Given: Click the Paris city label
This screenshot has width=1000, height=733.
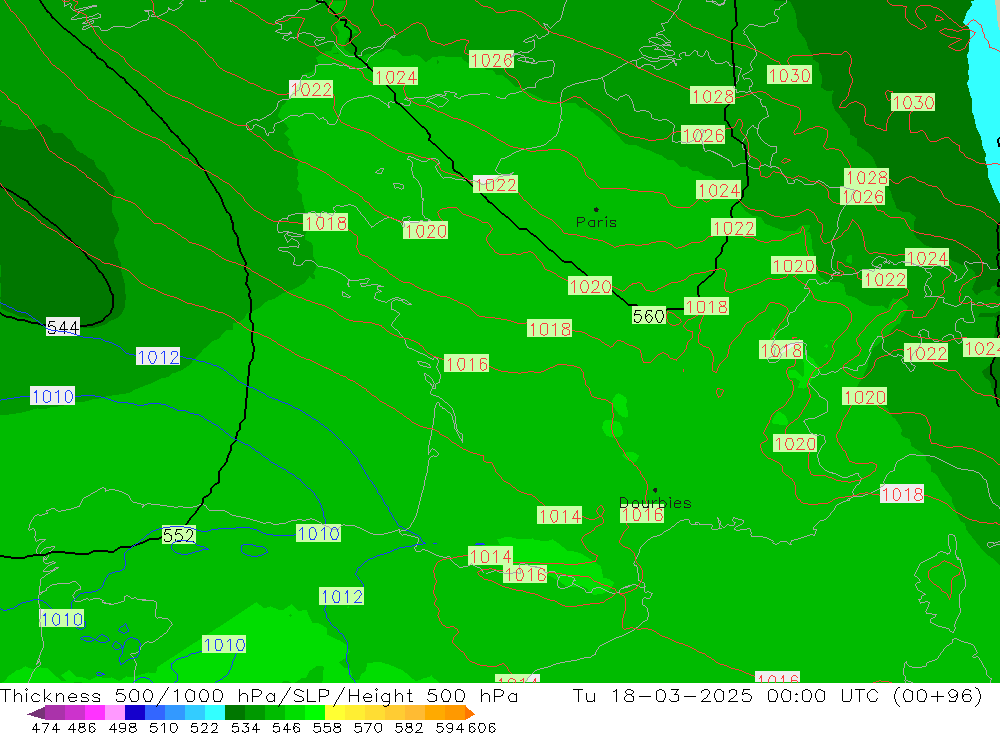Looking at the screenshot, I should coord(596,222).
